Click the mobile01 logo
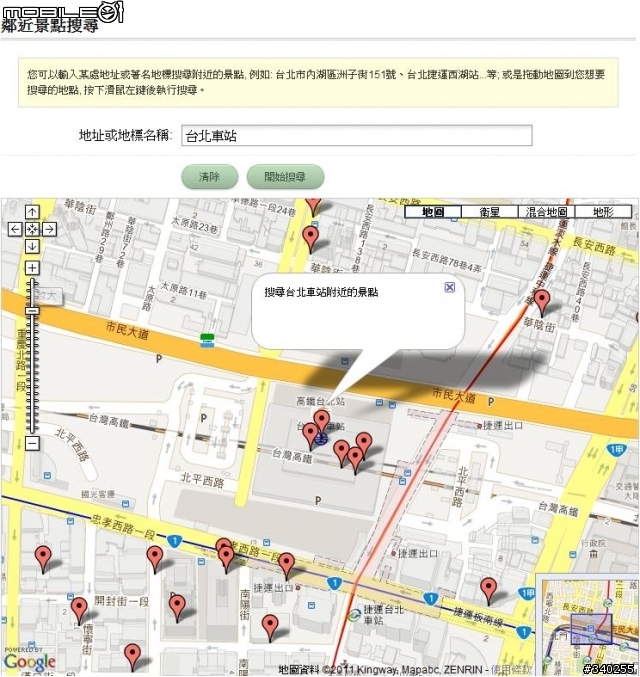This screenshot has height=677, width=640. [63, 12]
